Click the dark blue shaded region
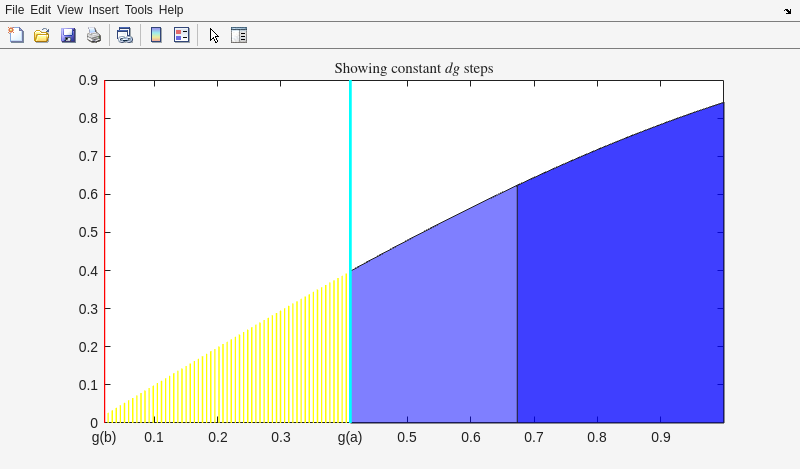Screen dimensions: 800x469 (x=620, y=300)
